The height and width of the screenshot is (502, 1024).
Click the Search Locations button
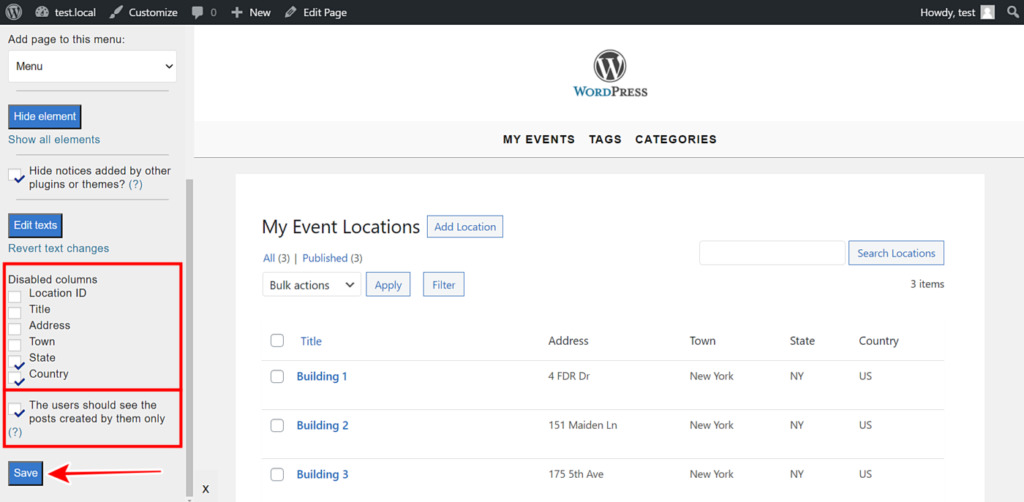(896, 253)
